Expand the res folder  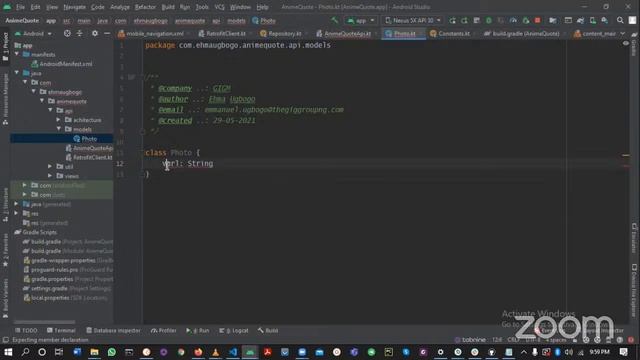click(16, 213)
